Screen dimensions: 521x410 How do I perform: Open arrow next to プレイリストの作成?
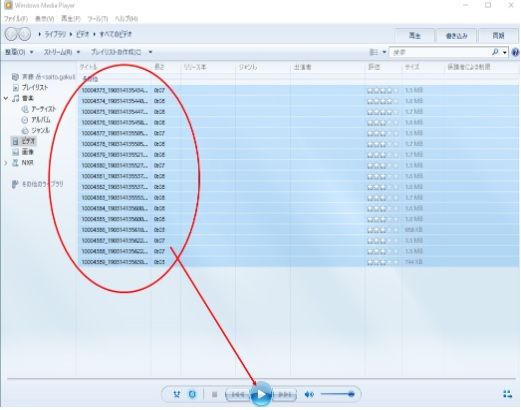tap(150, 52)
